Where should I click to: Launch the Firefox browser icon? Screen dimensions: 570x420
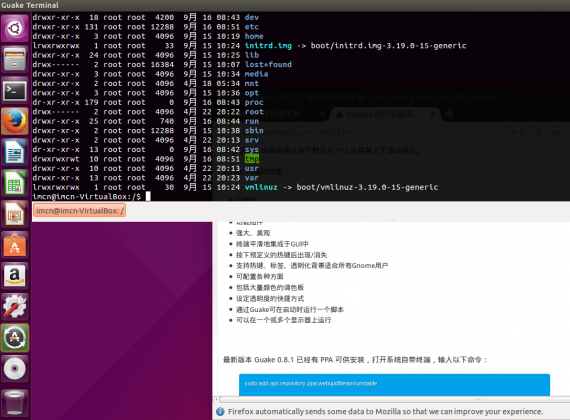(15, 121)
